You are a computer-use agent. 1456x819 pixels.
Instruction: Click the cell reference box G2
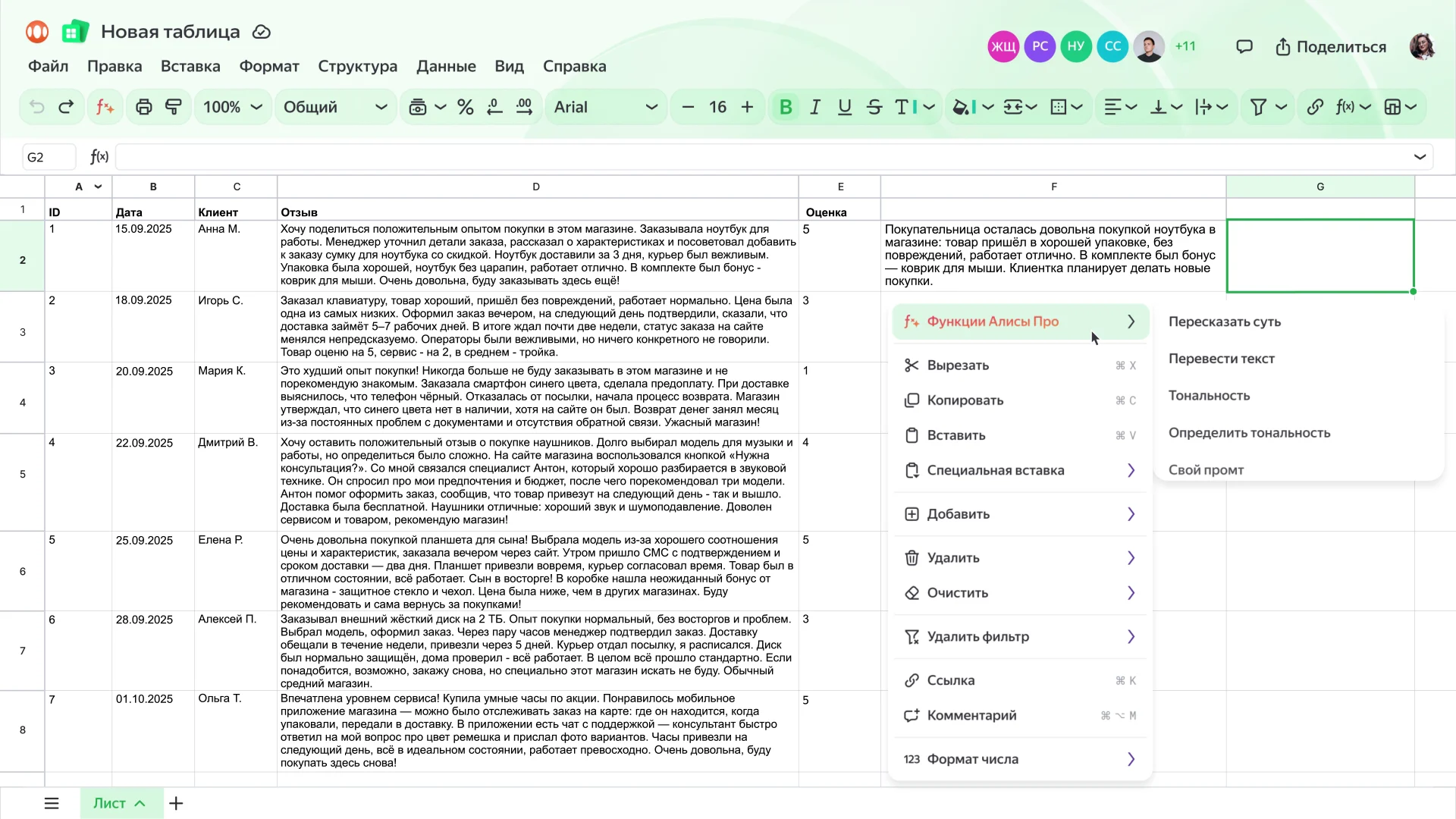click(49, 157)
